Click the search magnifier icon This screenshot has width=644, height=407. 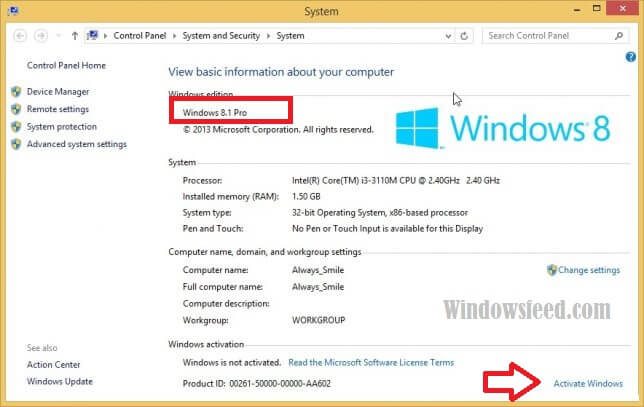(619, 36)
